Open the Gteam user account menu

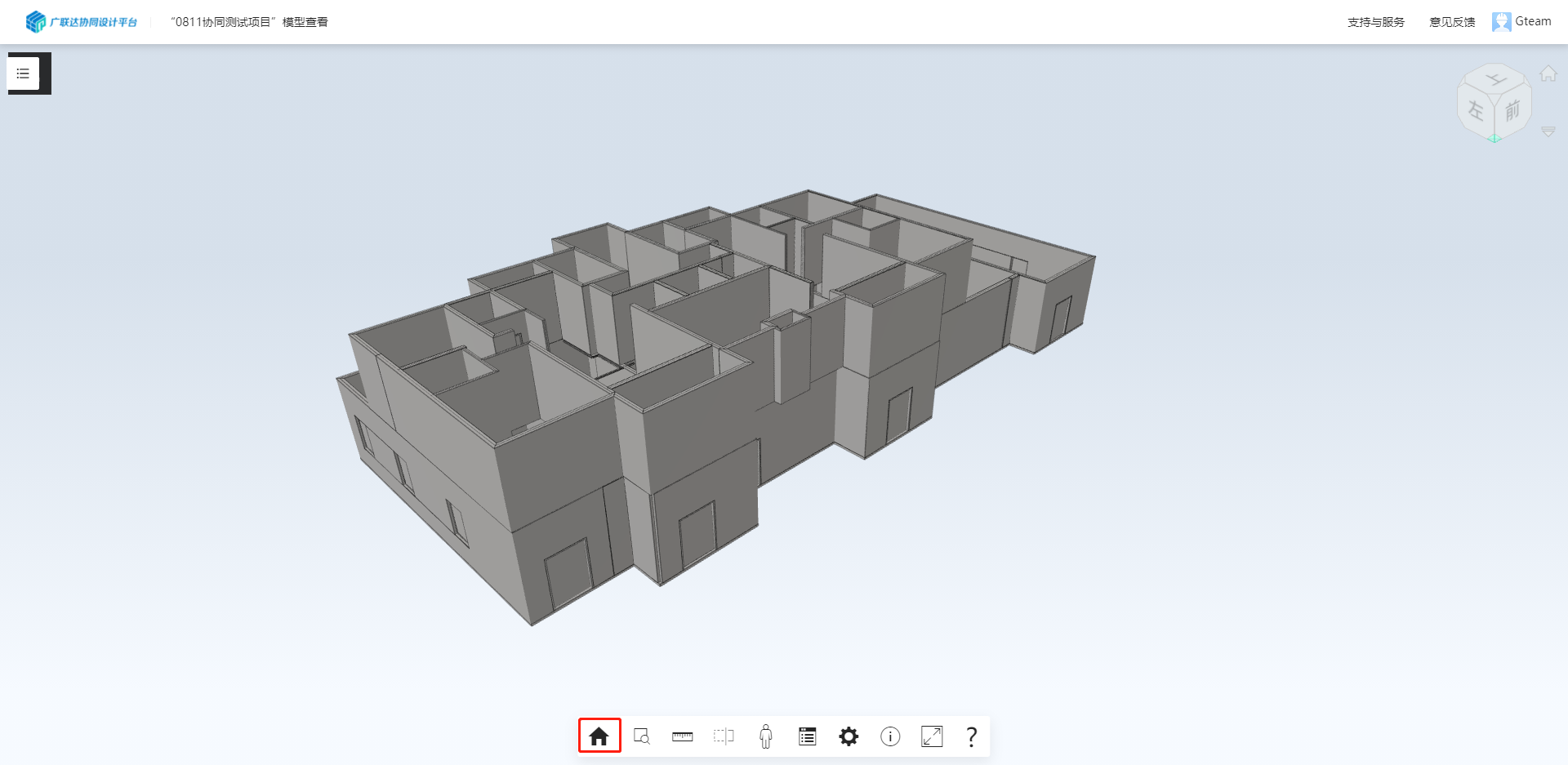click(x=1521, y=22)
